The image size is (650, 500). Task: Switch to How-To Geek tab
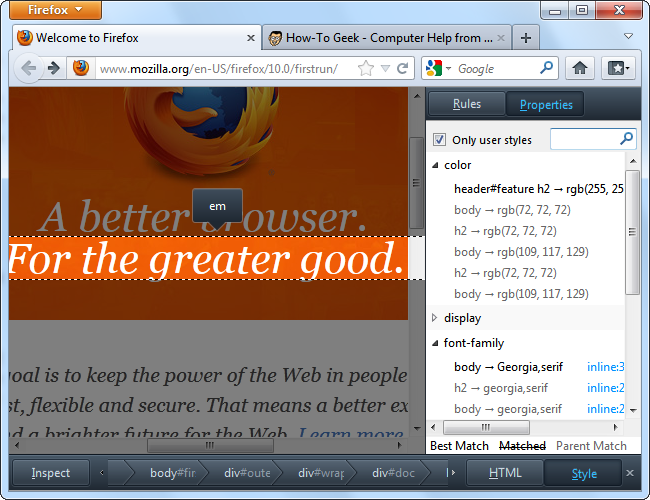click(x=388, y=38)
